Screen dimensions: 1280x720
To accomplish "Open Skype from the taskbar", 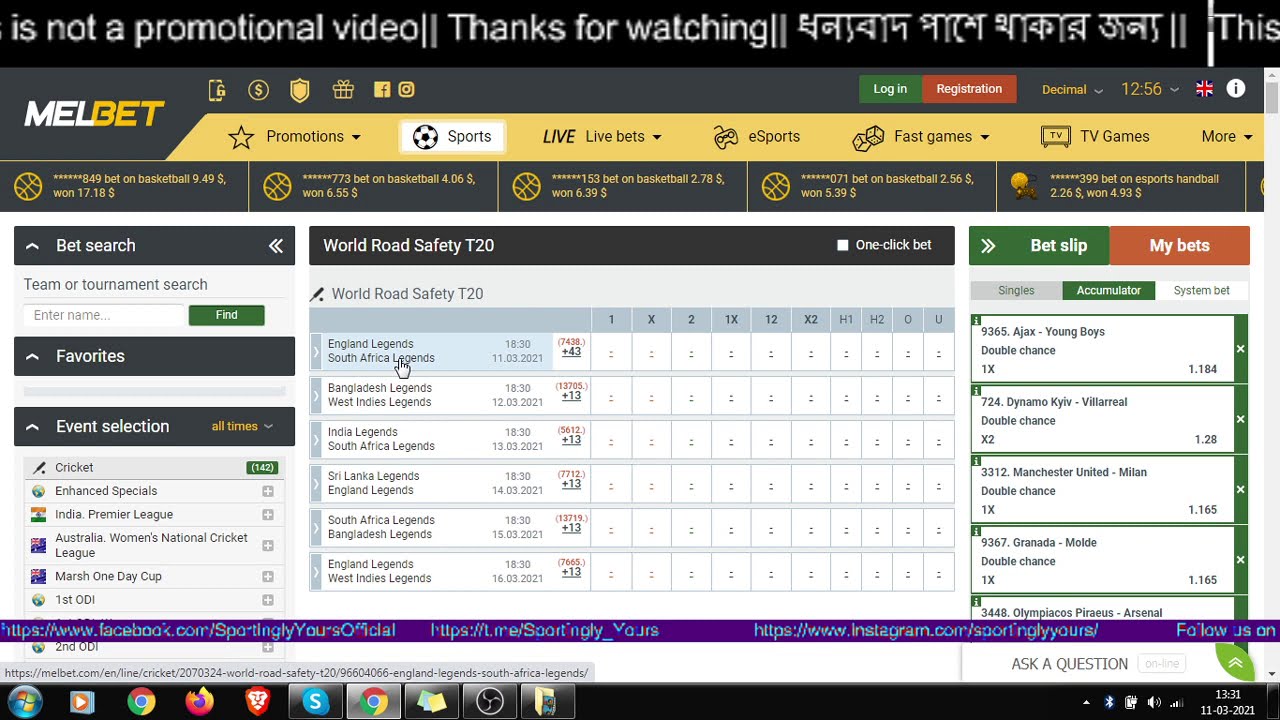I will coord(316,702).
